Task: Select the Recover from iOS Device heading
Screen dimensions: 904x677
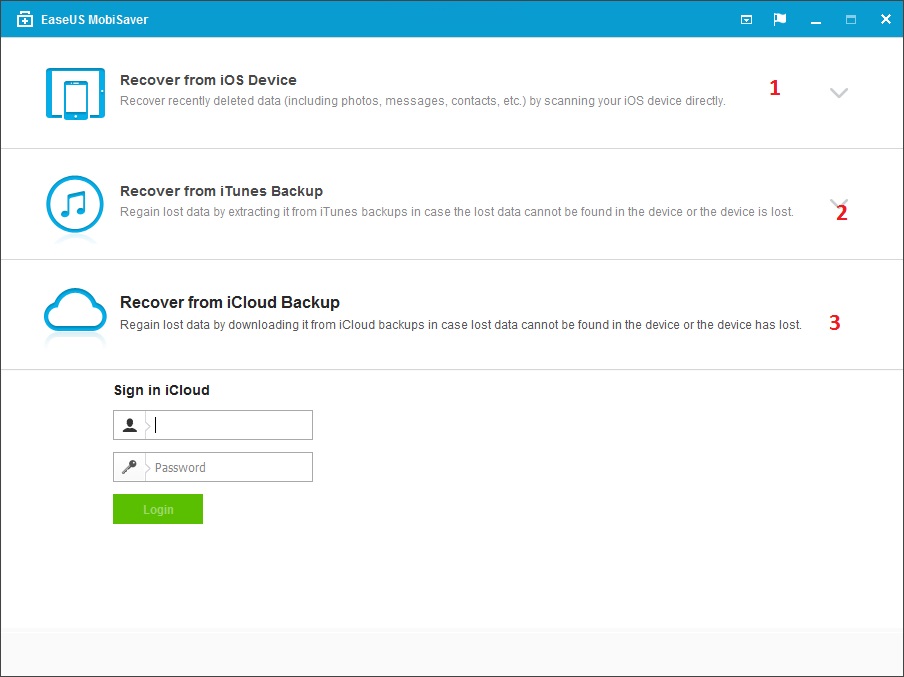Action: point(208,80)
